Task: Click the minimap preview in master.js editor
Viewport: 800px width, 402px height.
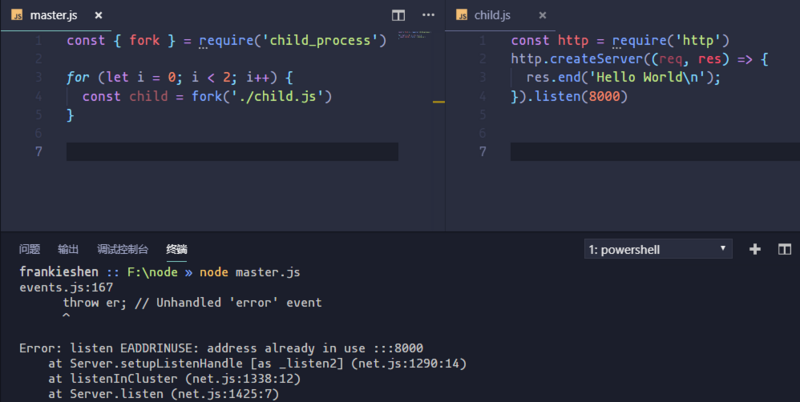Action: (414, 35)
